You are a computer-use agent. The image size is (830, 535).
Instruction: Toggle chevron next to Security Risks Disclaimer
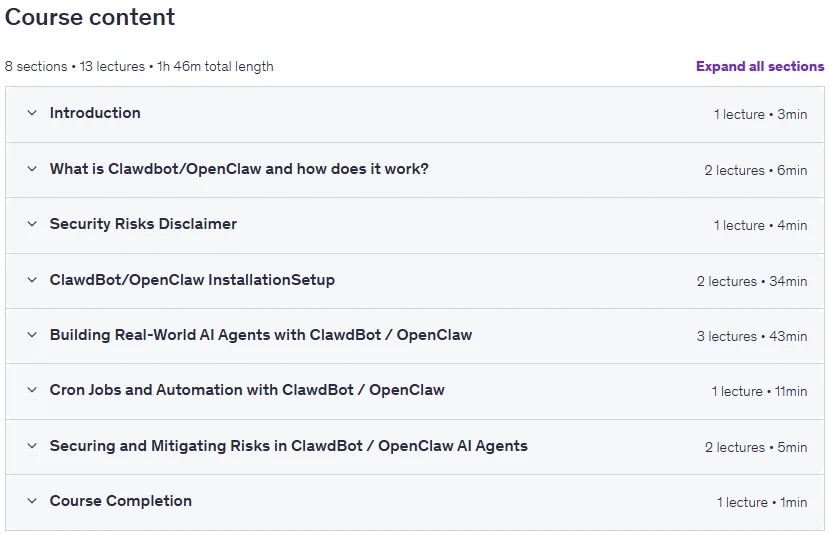pyautogui.click(x=32, y=224)
